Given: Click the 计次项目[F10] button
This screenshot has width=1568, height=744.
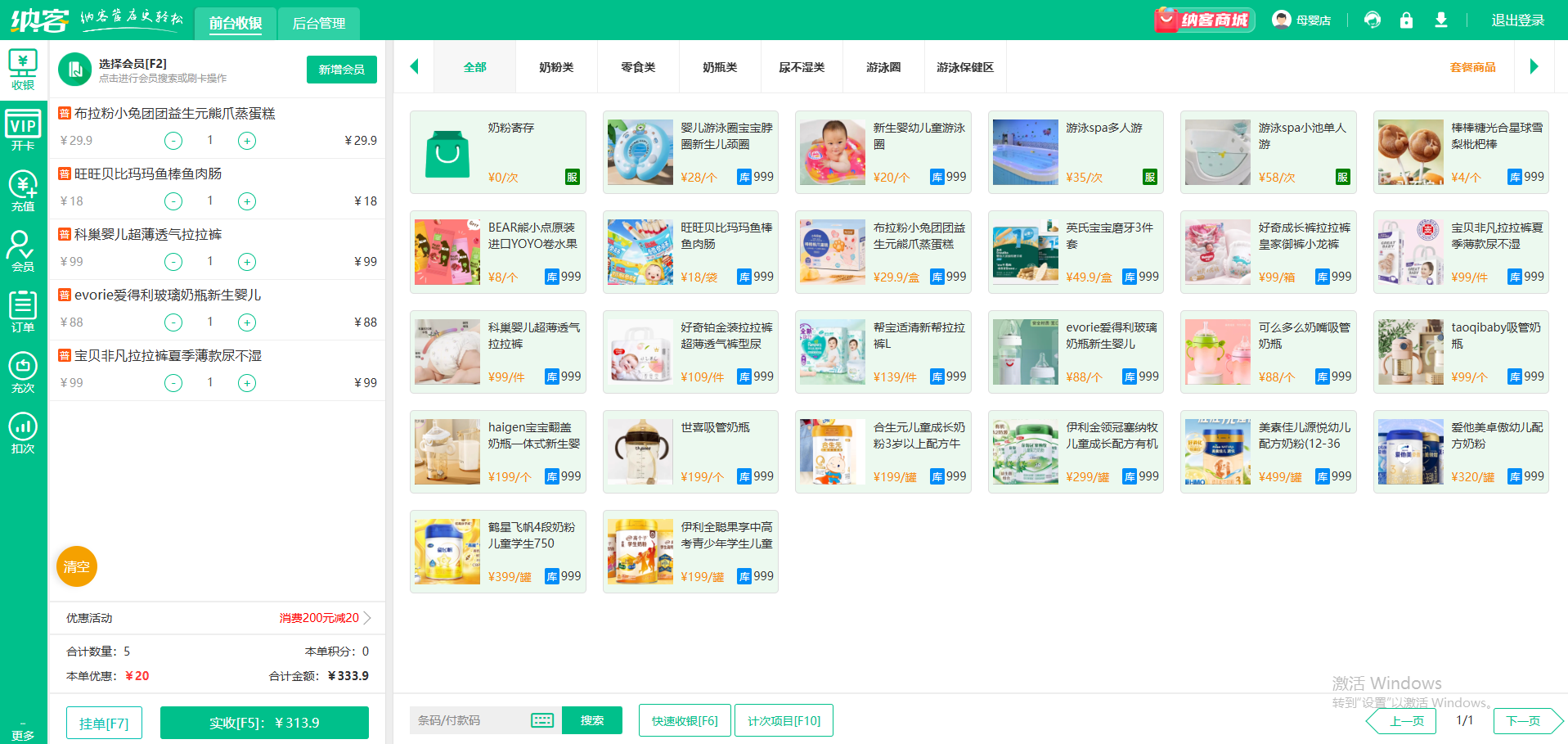Looking at the screenshot, I should (784, 720).
